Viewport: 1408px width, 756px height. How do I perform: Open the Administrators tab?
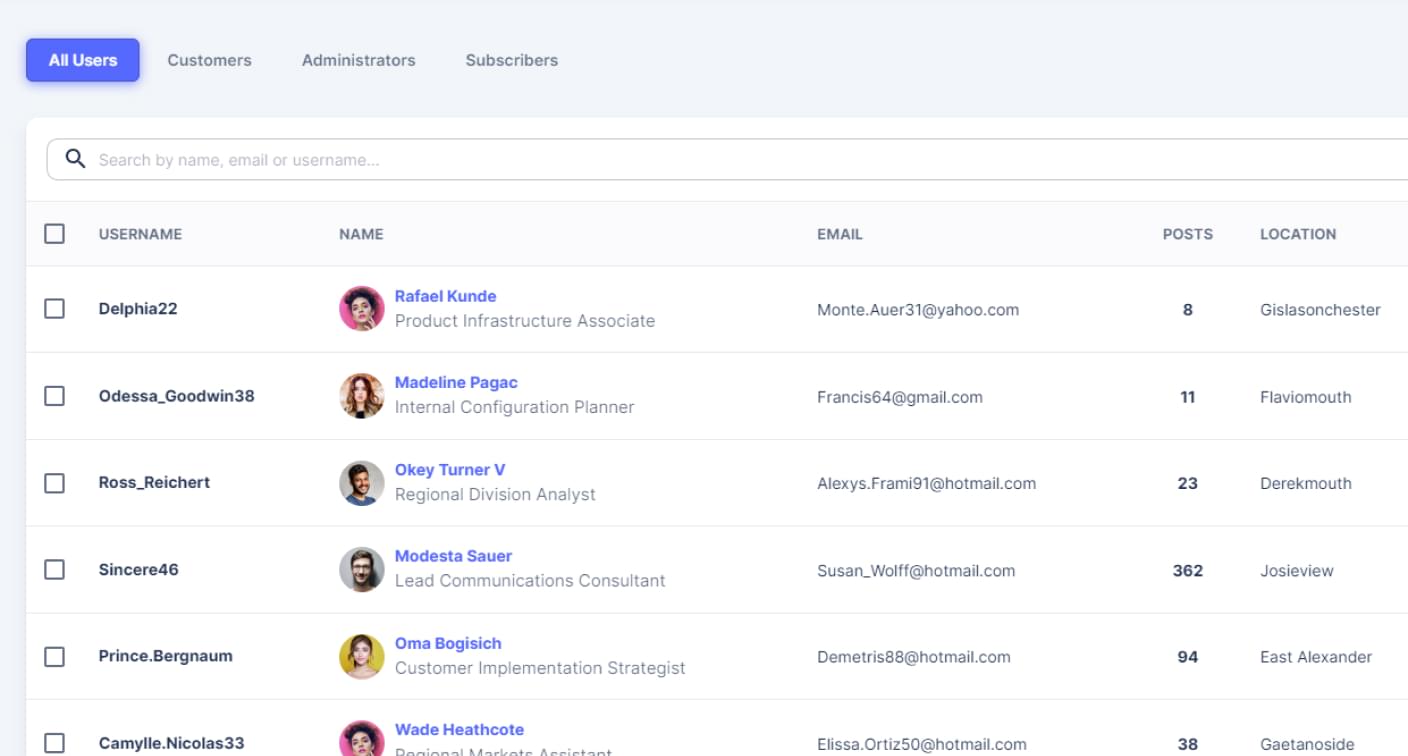pos(358,60)
